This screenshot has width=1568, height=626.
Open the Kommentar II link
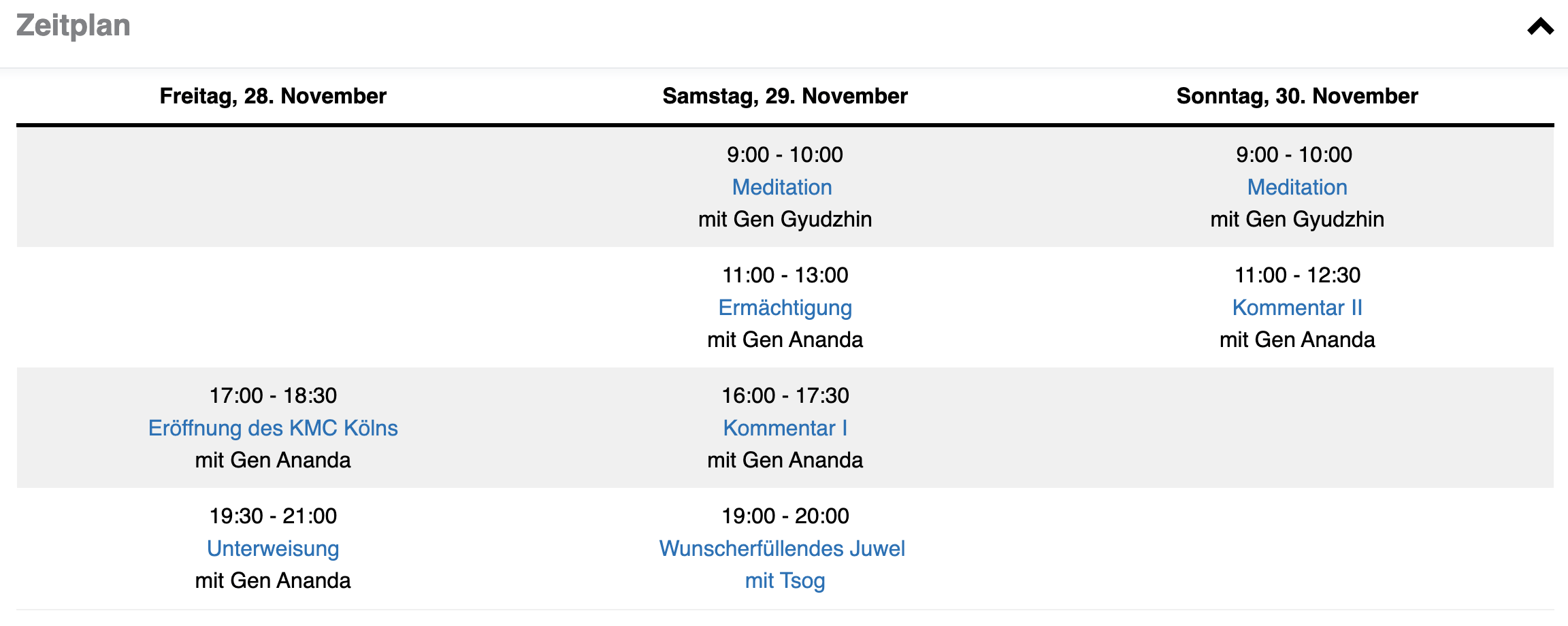point(1297,308)
